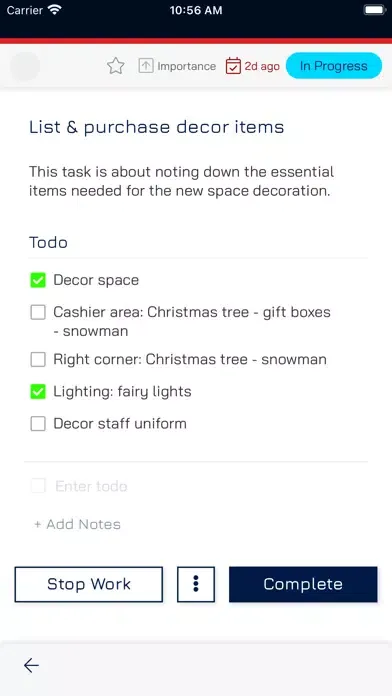Screen dimensions: 392x696
Task: Star this task as favorite
Action: pyautogui.click(x=116, y=66)
